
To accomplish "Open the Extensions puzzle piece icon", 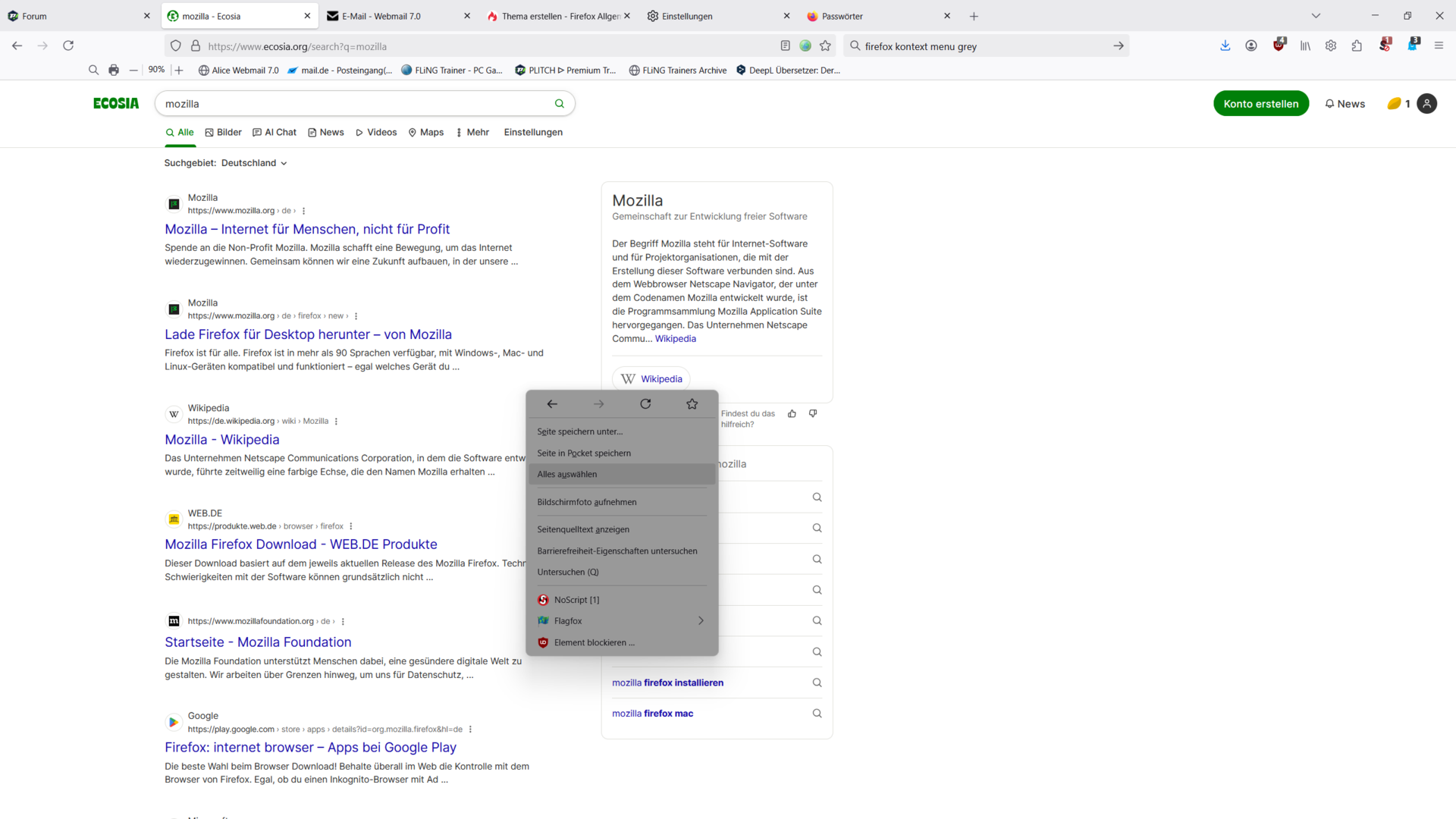I will (1357, 46).
